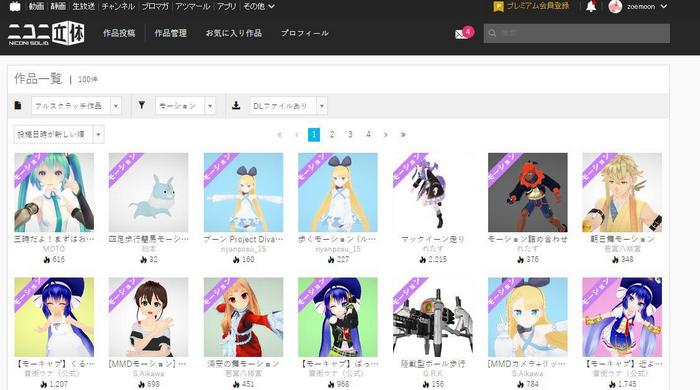Go to page 2 of results
This screenshot has width=700, height=390.
click(x=332, y=134)
